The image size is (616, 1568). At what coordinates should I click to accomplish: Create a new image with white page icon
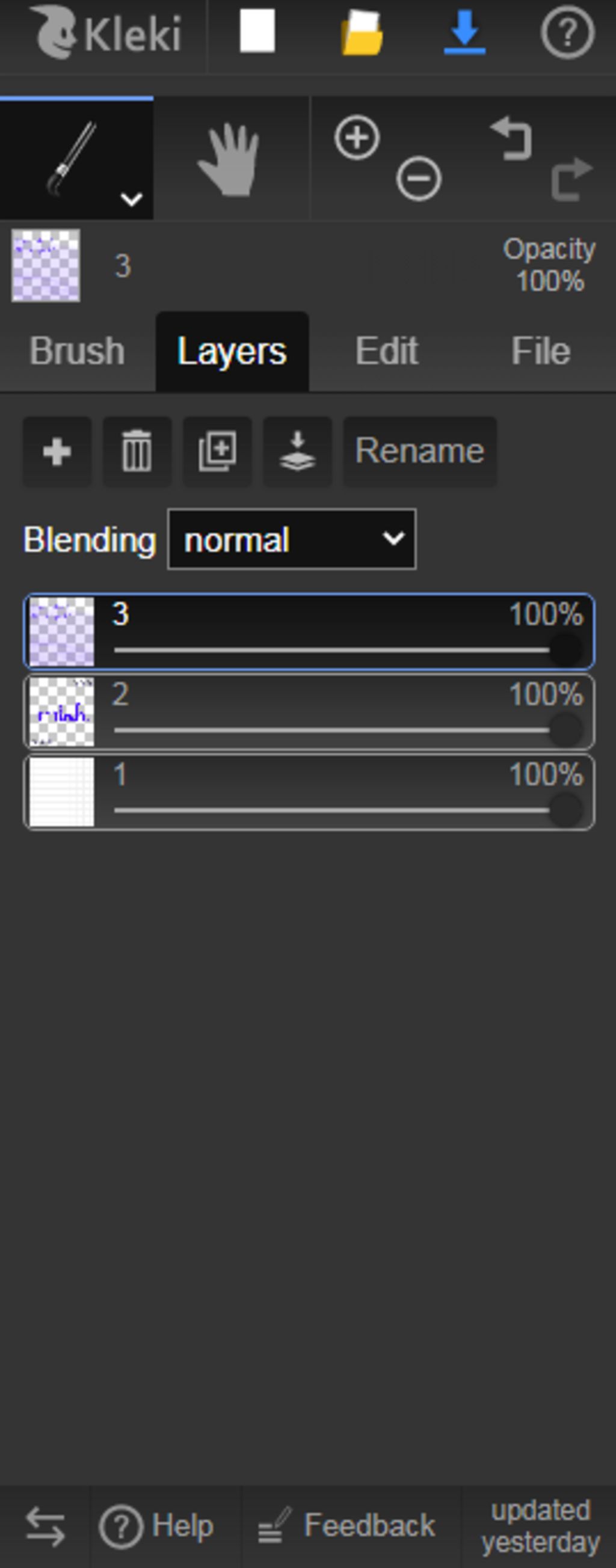click(x=257, y=31)
